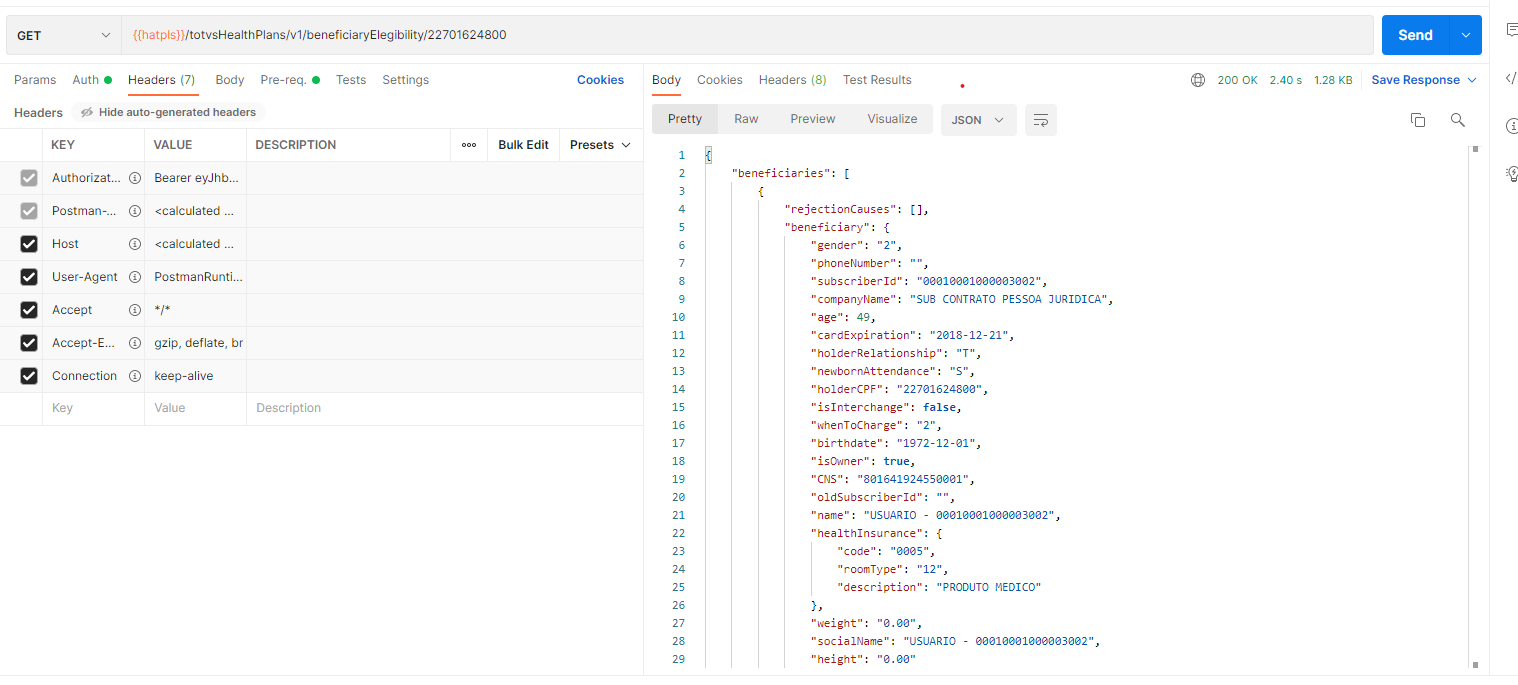This screenshot has width=1518, height=685.
Task: Uncheck the Host header checkbox
Action: (29, 244)
